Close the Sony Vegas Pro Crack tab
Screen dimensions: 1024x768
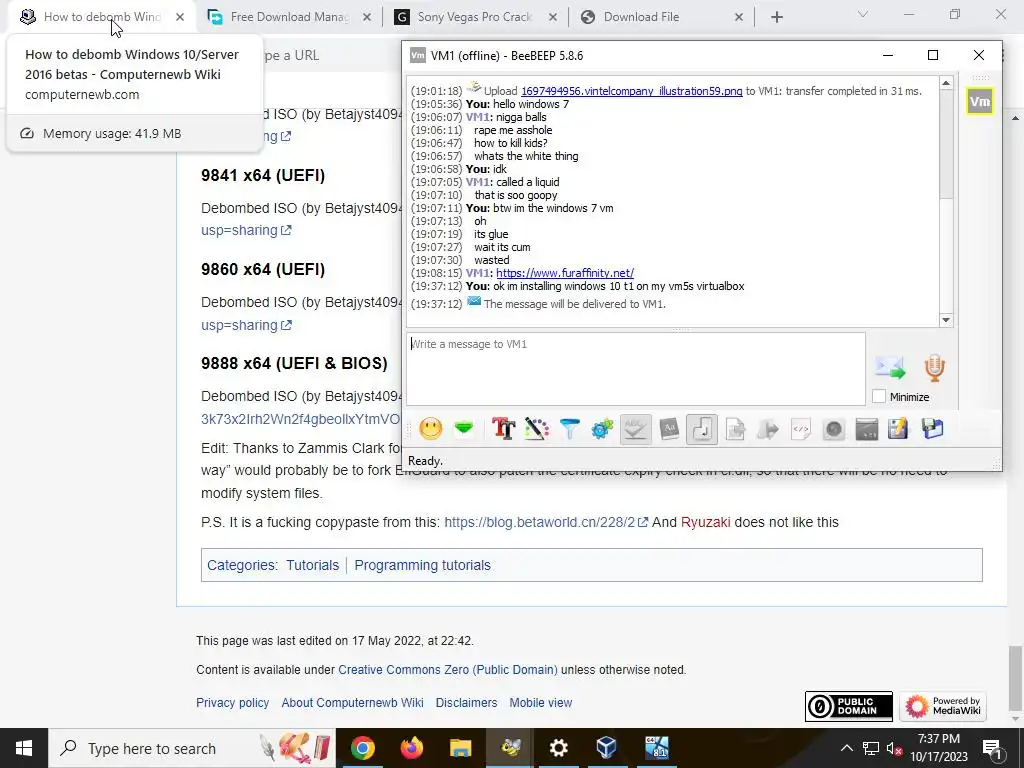point(552,17)
